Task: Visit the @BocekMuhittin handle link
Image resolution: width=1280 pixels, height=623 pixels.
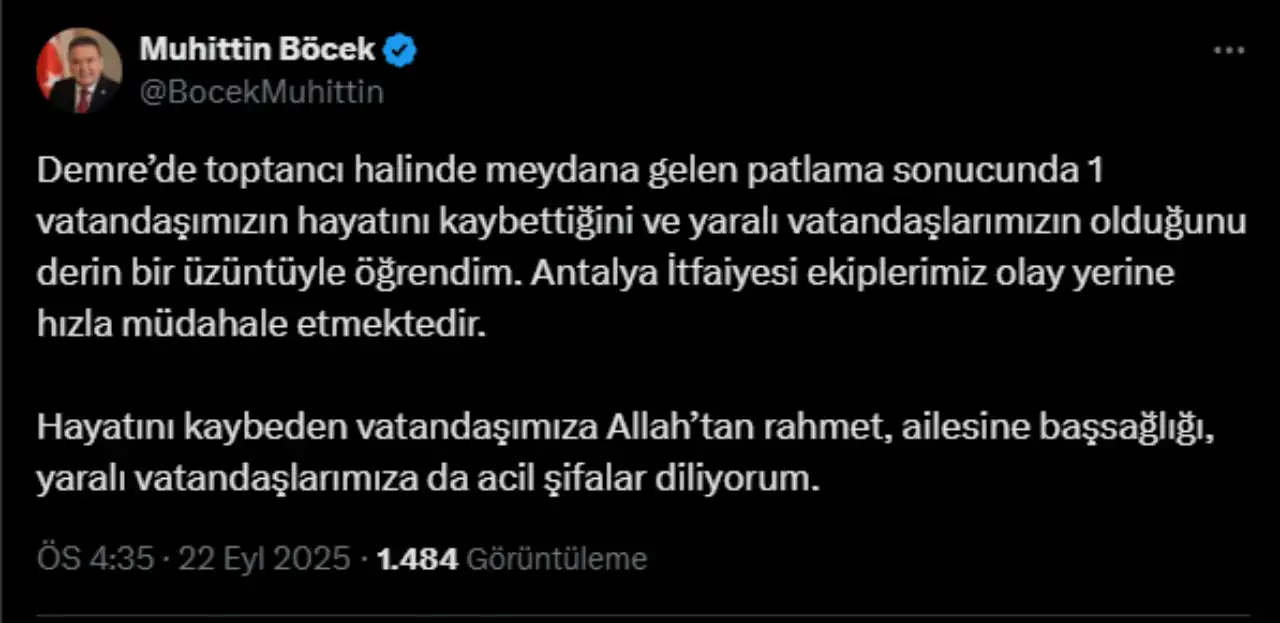Action: (262, 92)
